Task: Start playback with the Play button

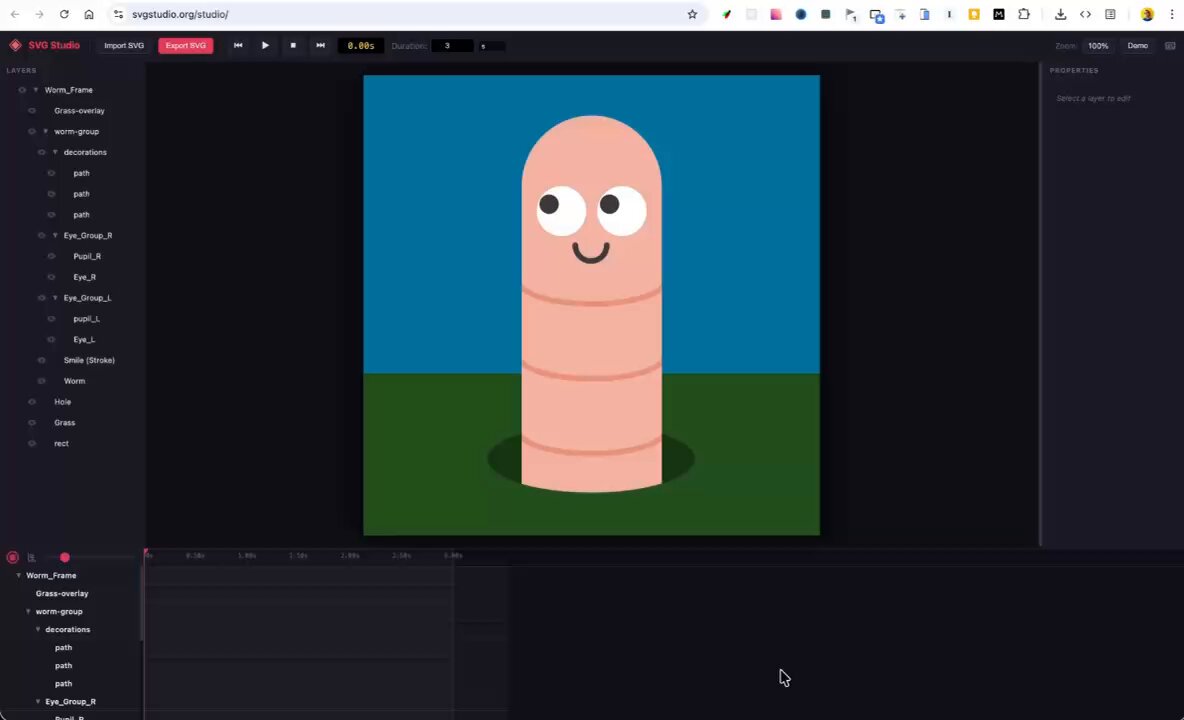Action: tap(265, 45)
